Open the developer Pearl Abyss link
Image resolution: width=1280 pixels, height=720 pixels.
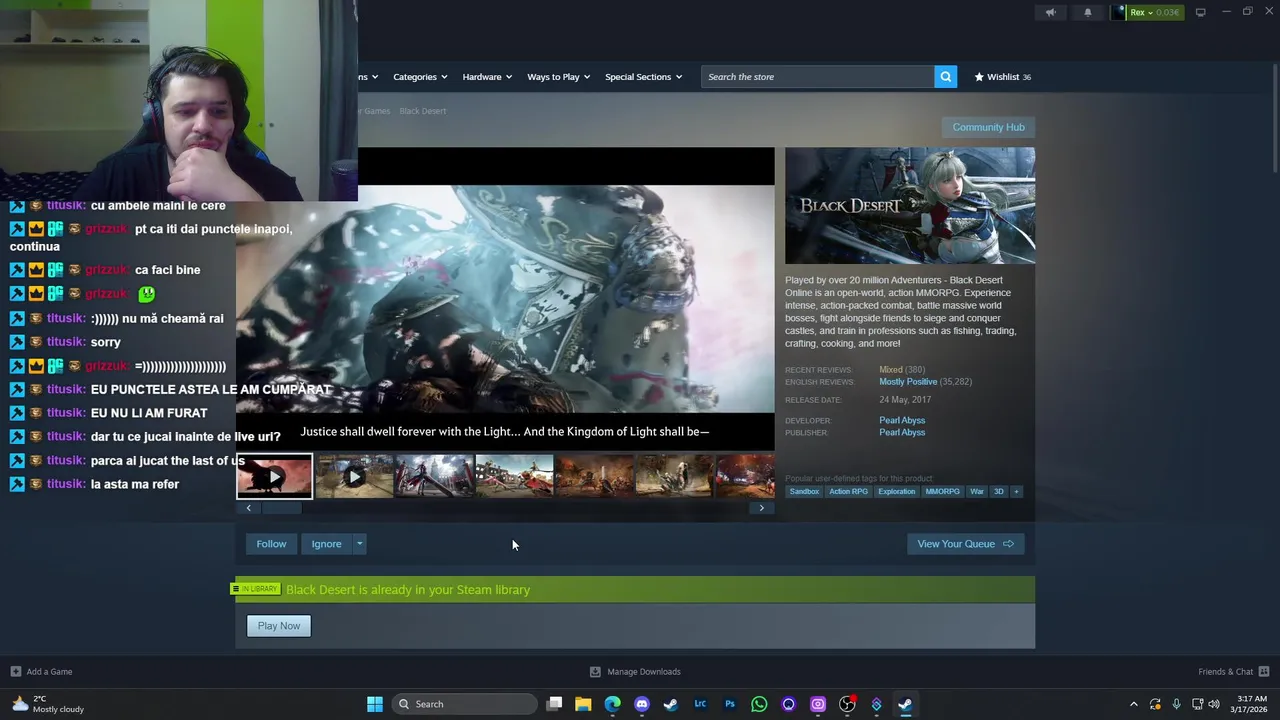pyautogui.click(x=902, y=420)
